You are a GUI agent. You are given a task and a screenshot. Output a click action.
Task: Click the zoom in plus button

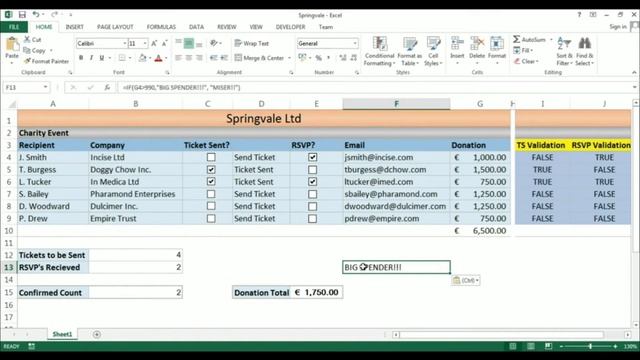pyautogui.click(x=615, y=347)
